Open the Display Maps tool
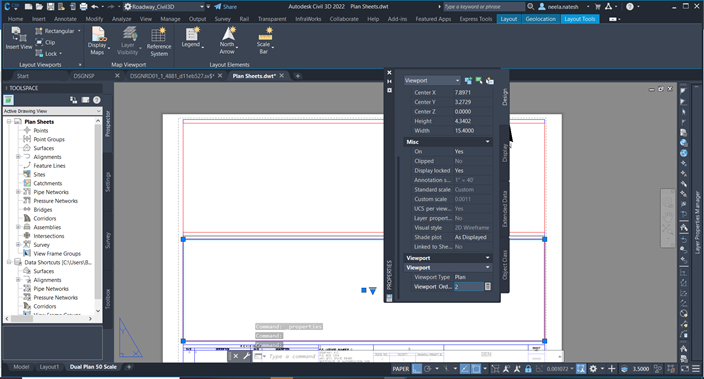 97,40
